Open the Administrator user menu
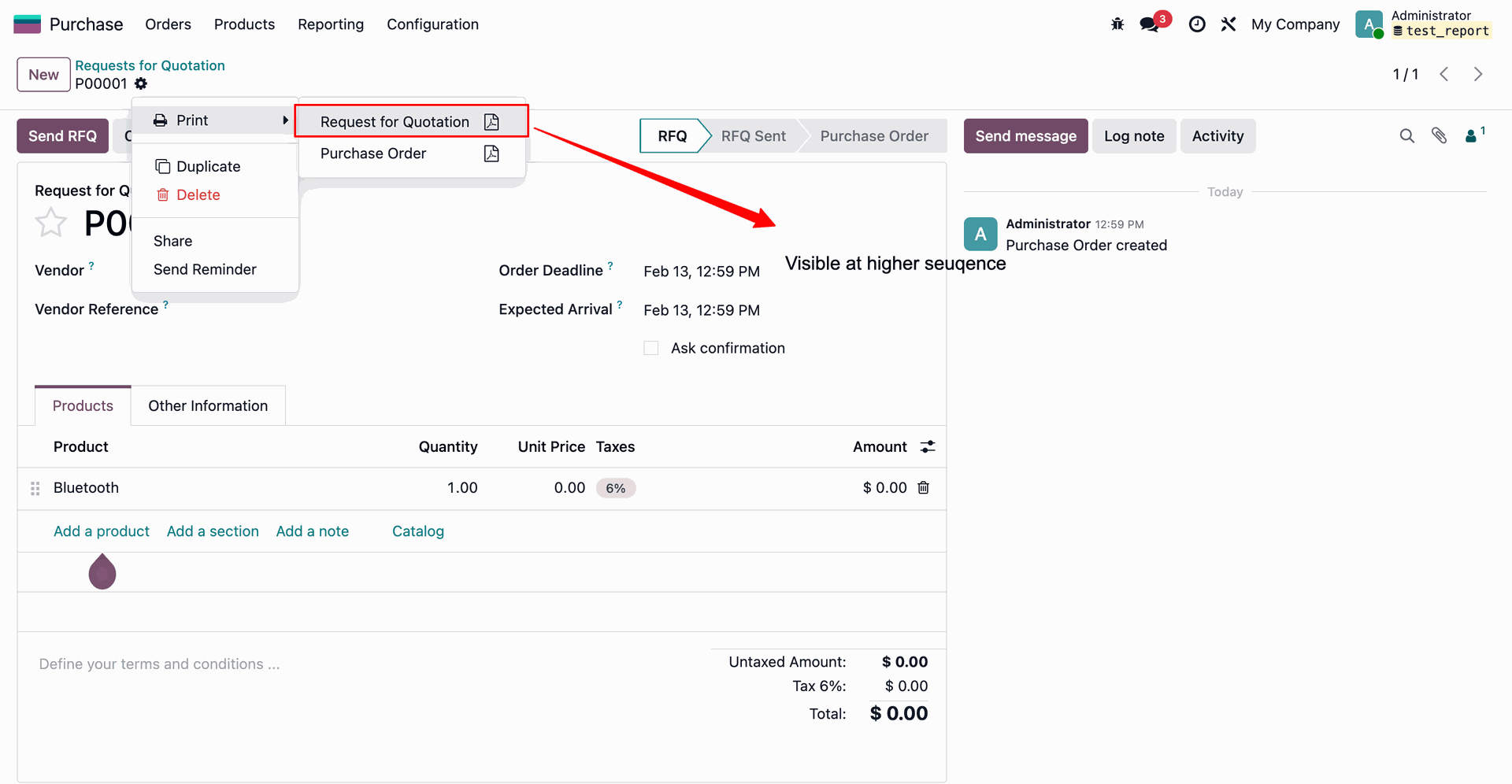 [x=1422, y=24]
